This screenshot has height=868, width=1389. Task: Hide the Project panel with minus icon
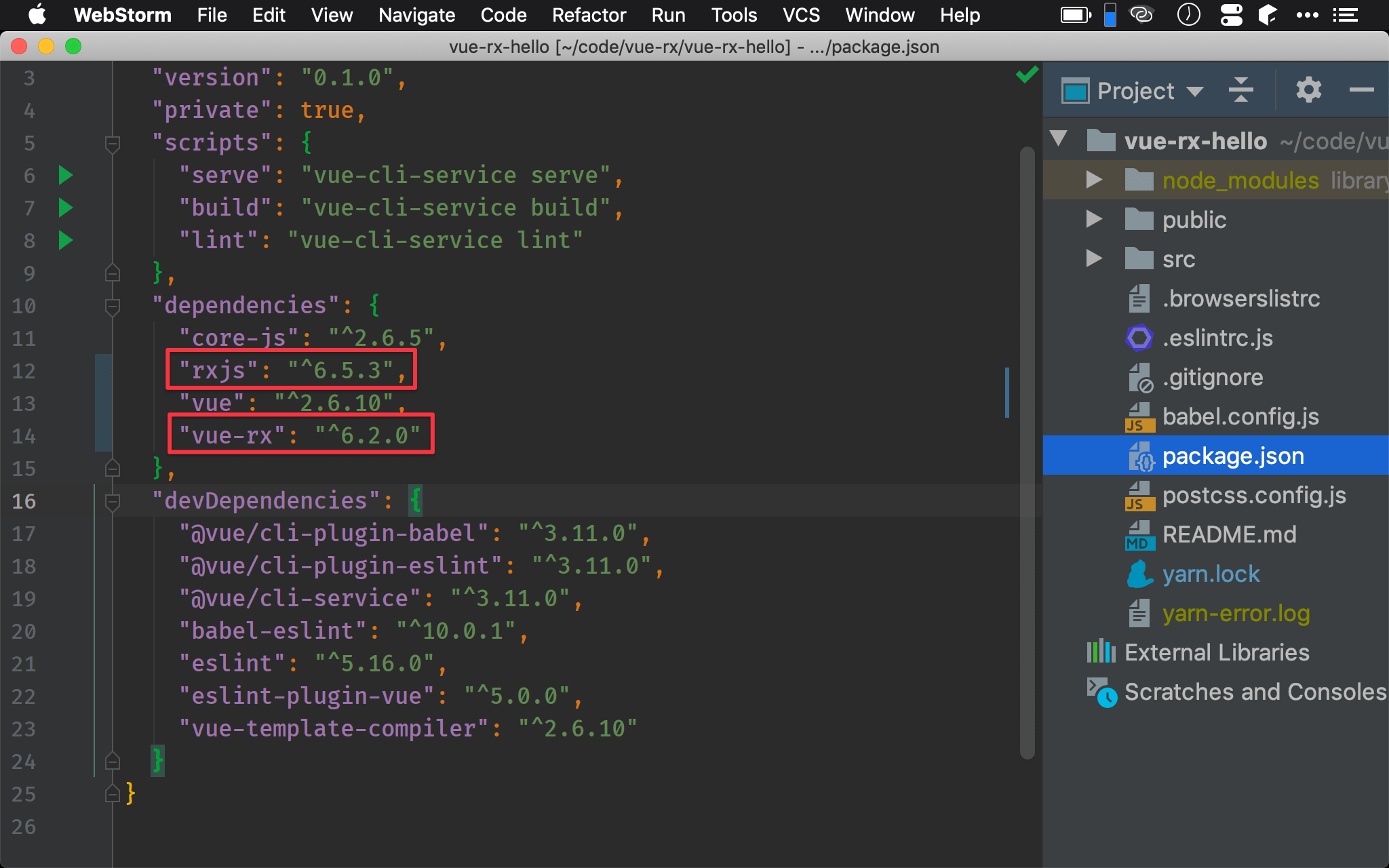(x=1361, y=90)
